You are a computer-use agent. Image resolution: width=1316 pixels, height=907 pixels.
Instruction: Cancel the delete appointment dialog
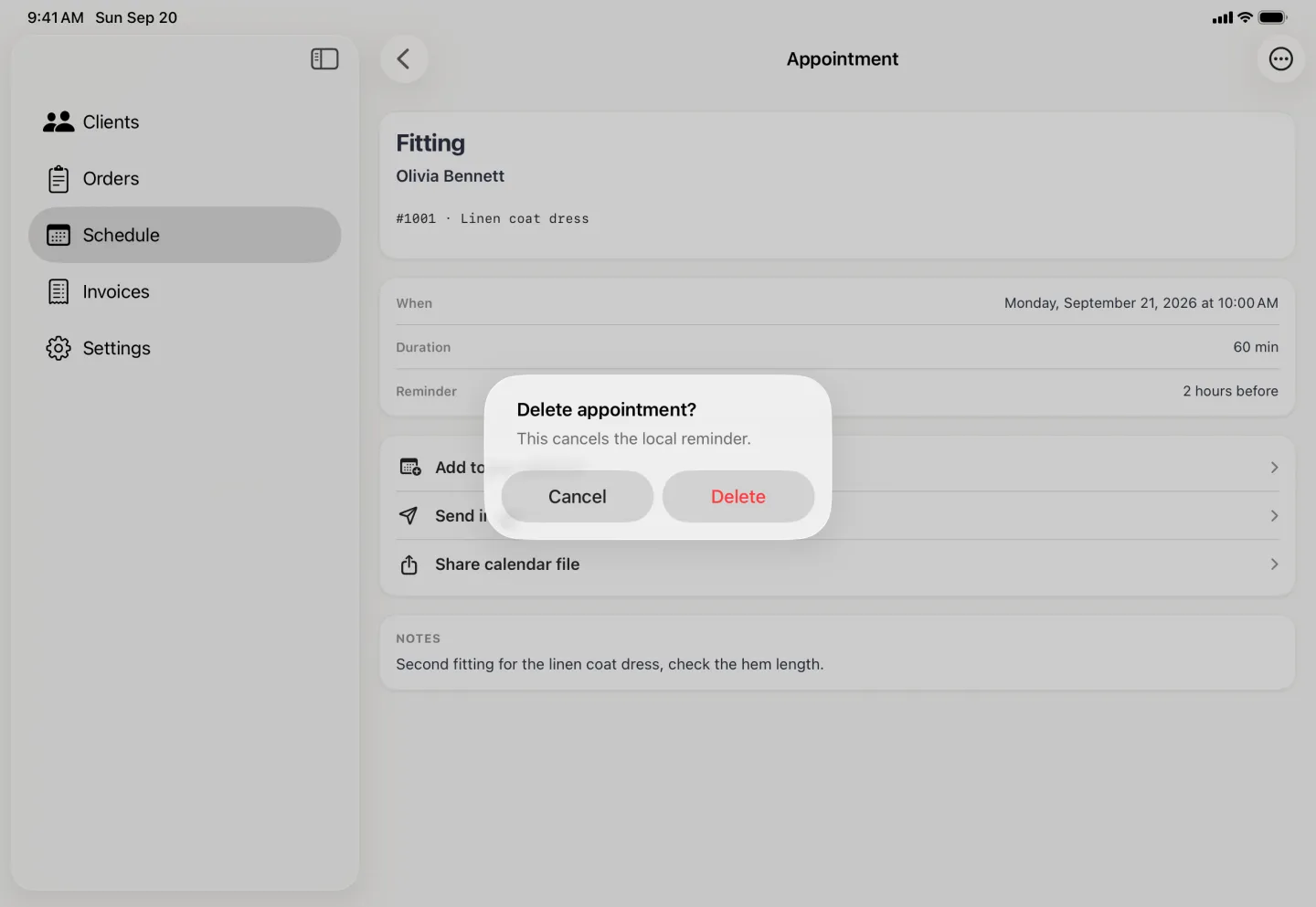click(x=578, y=497)
